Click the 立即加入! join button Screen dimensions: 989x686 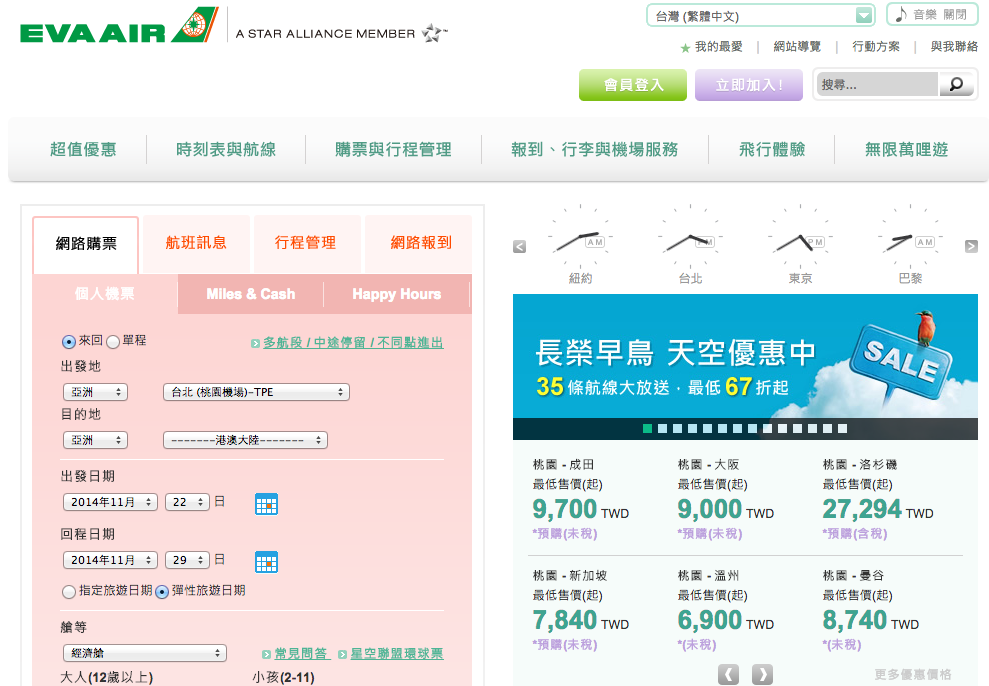click(749, 84)
